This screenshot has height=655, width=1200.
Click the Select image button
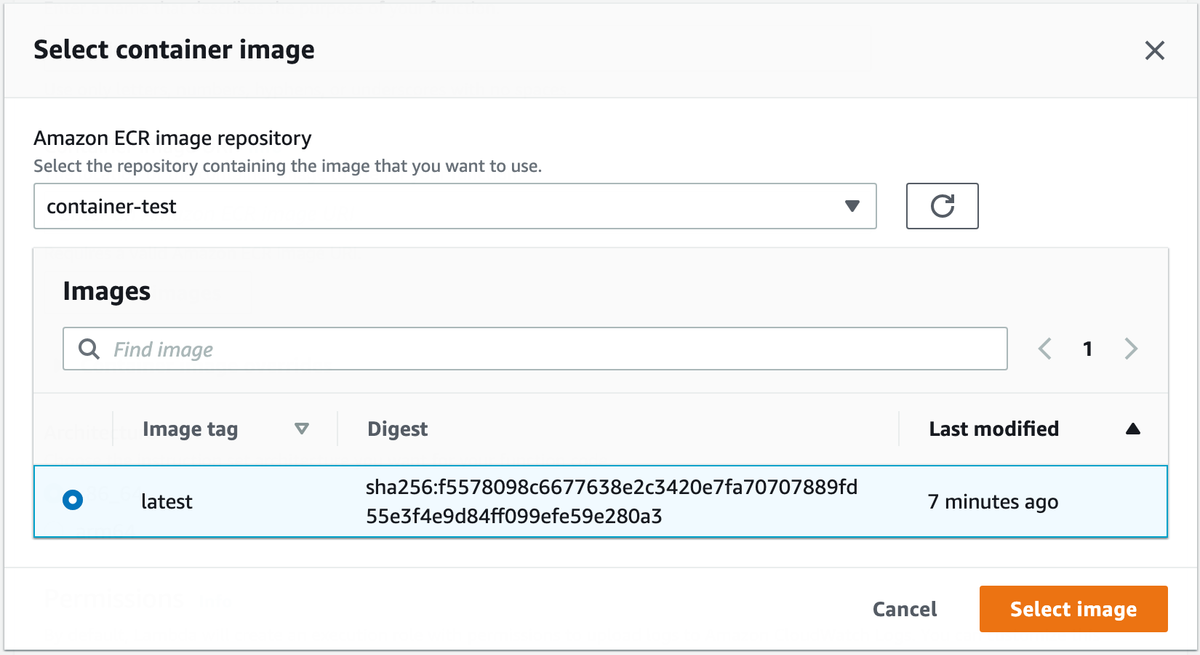[x=1072, y=608]
